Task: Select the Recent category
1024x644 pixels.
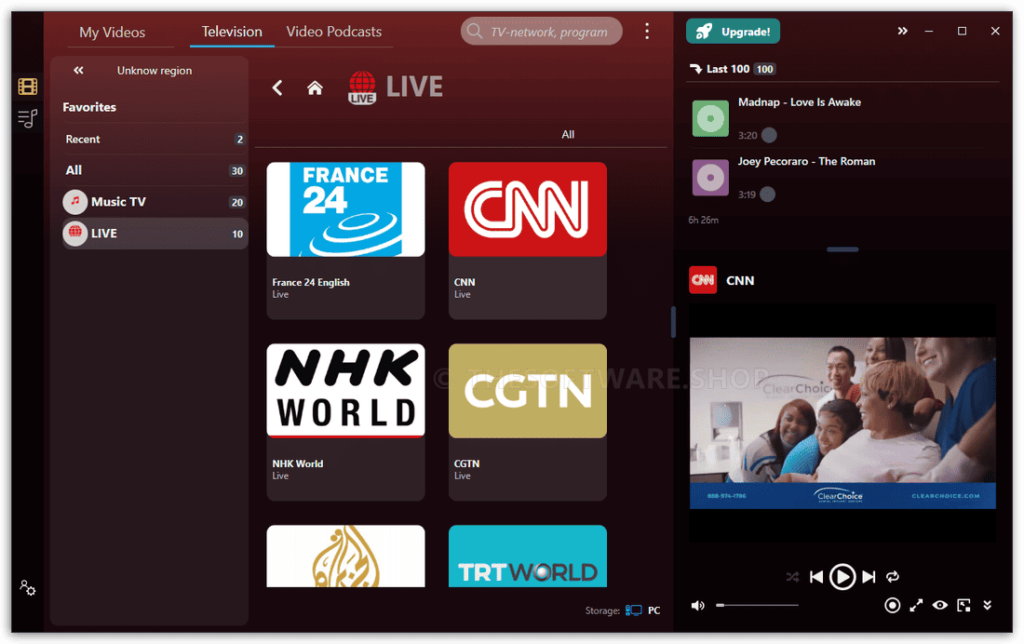Action: click(155, 139)
